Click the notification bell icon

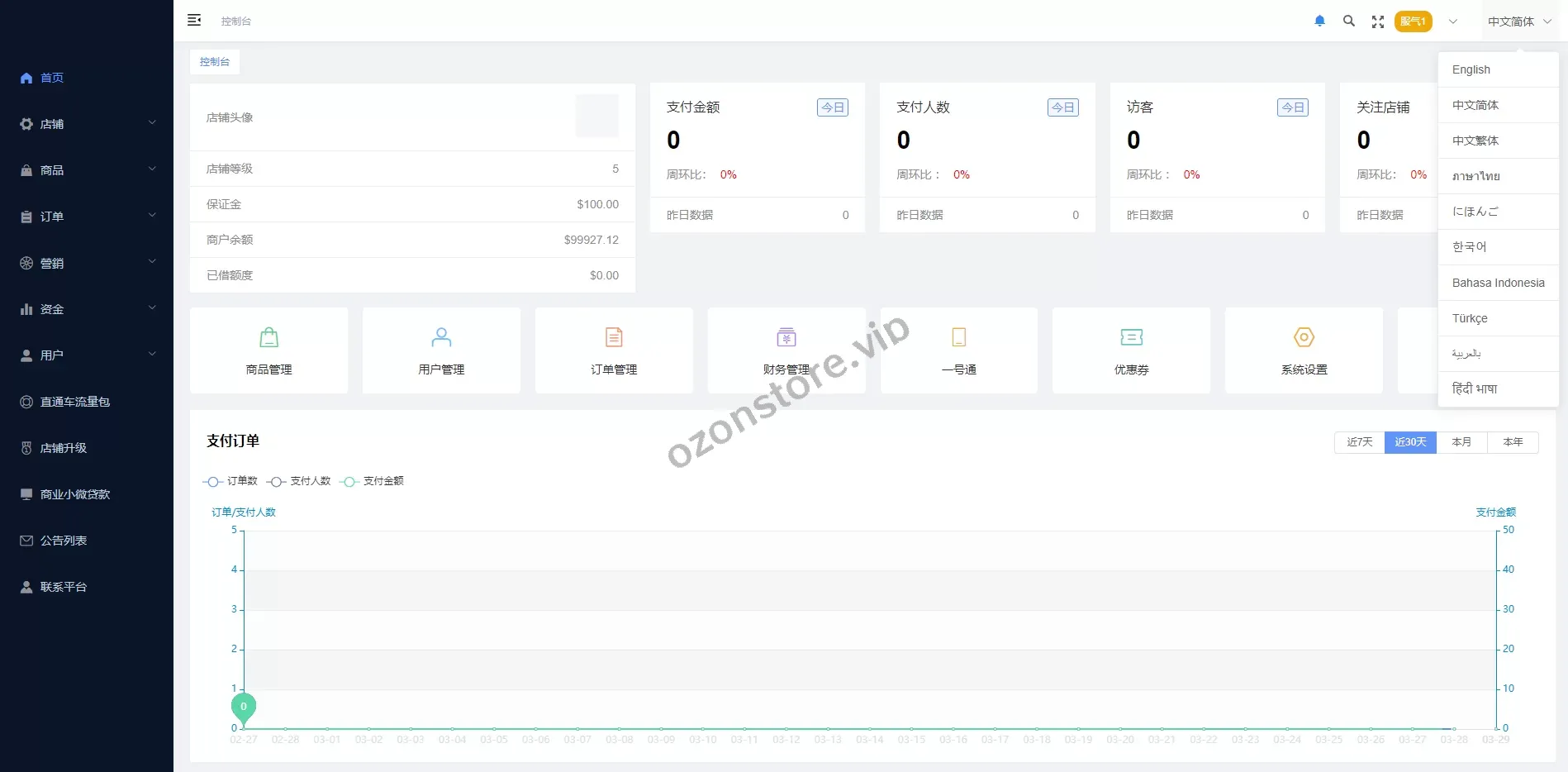pos(1319,21)
